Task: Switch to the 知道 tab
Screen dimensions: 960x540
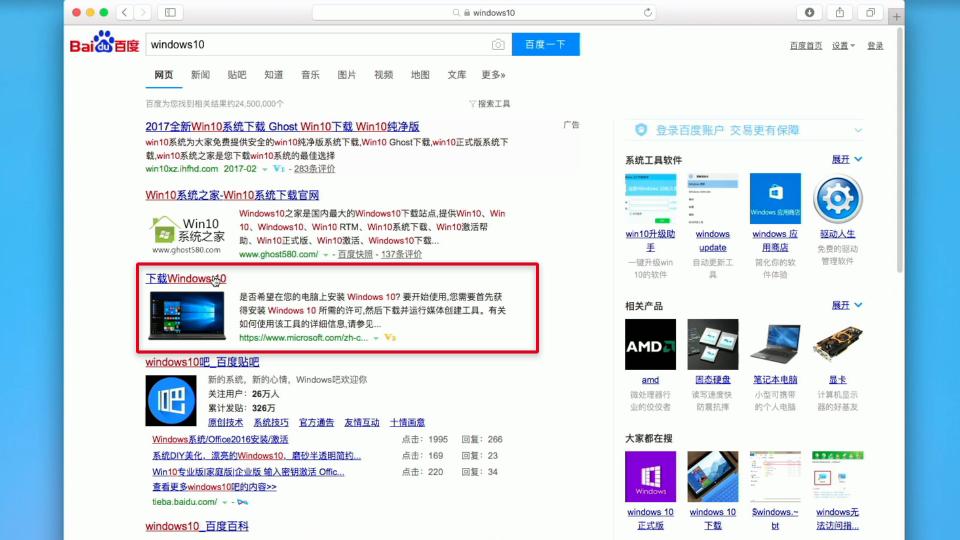Action: tap(274, 75)
